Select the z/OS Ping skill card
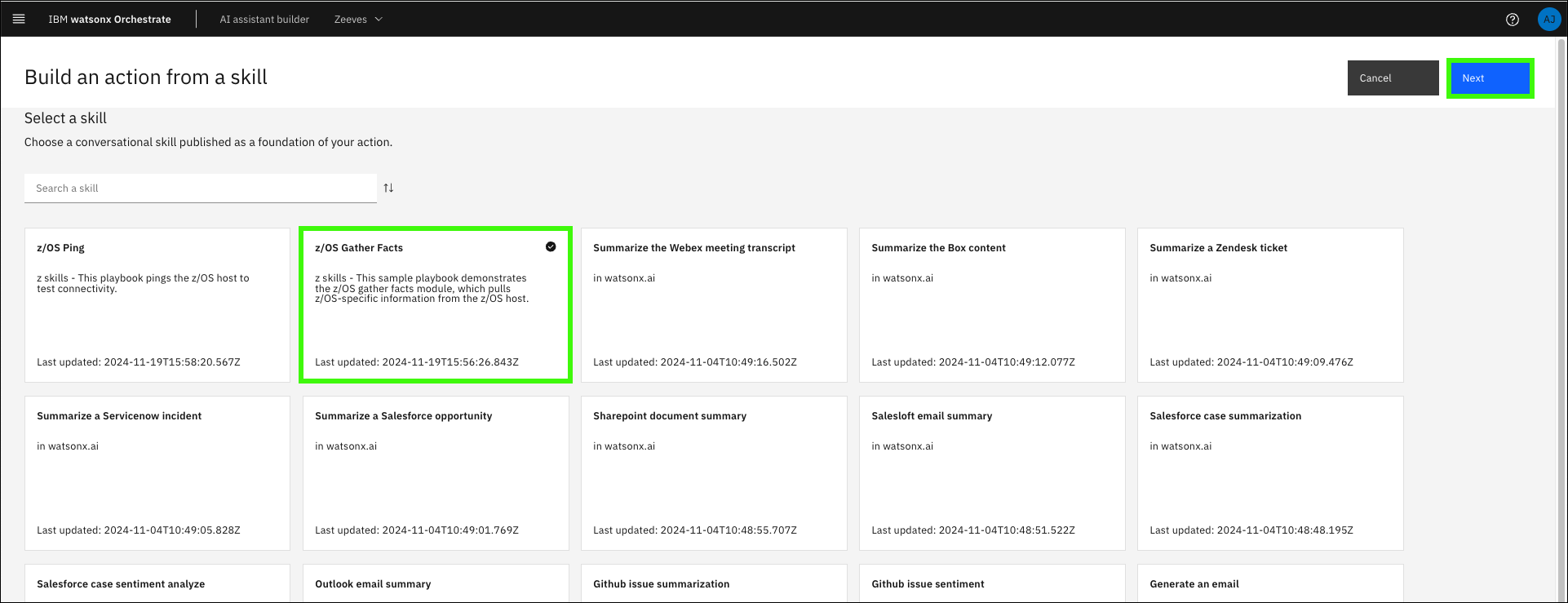Image resolution: width=1568 pixels, height=603 pixels. tap(157, 304)
